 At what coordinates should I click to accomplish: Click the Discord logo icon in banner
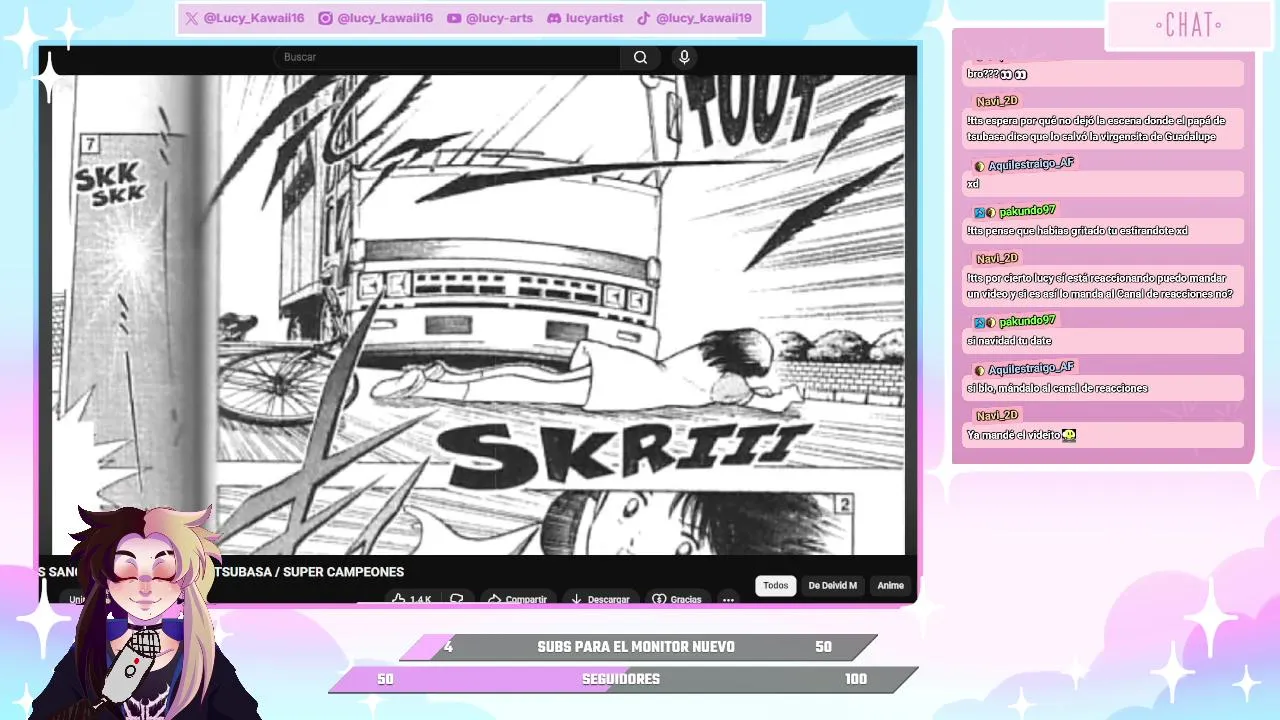554,18
